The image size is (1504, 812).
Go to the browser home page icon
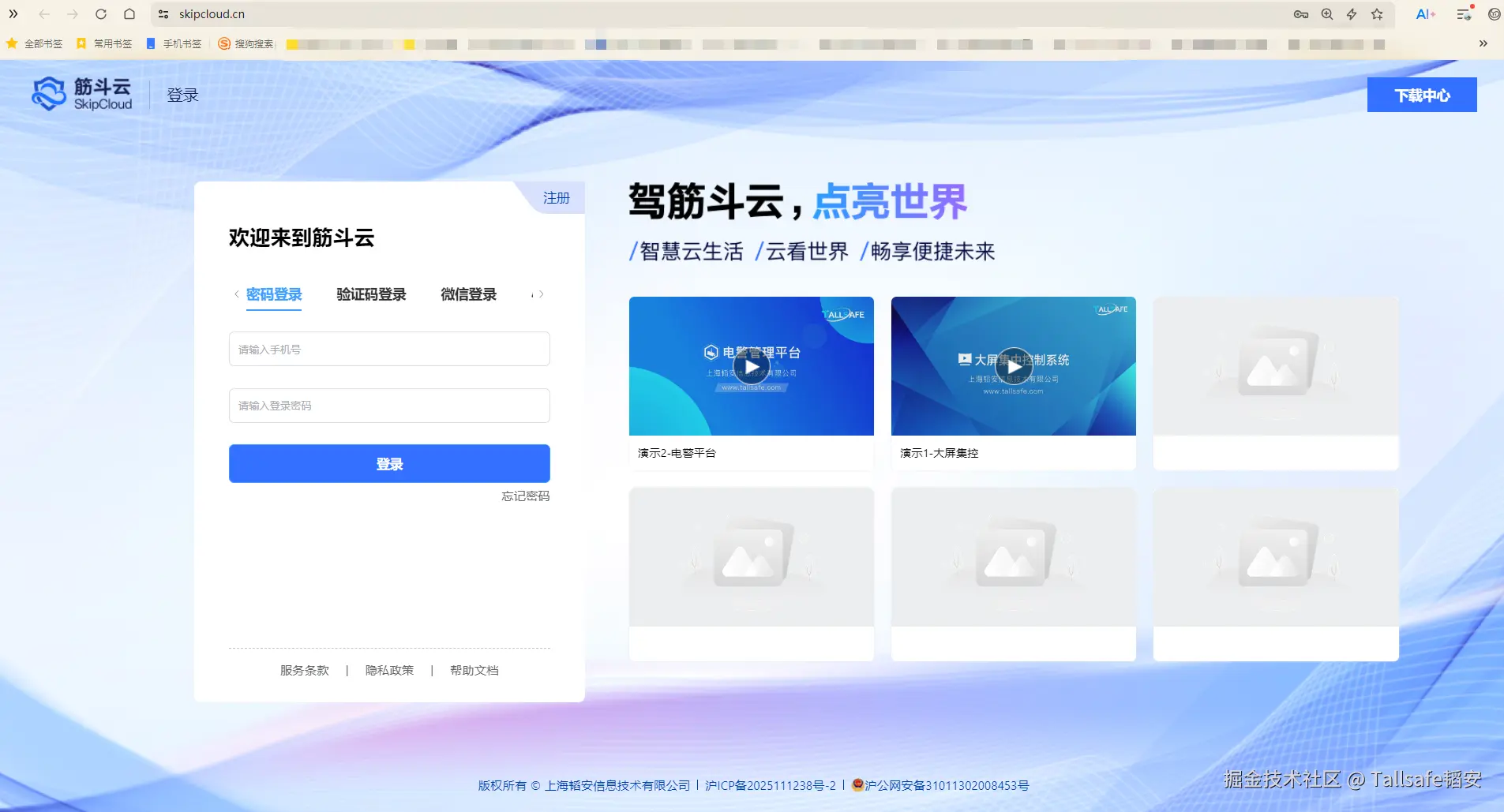pyautogui.click(x=129, y=14)
